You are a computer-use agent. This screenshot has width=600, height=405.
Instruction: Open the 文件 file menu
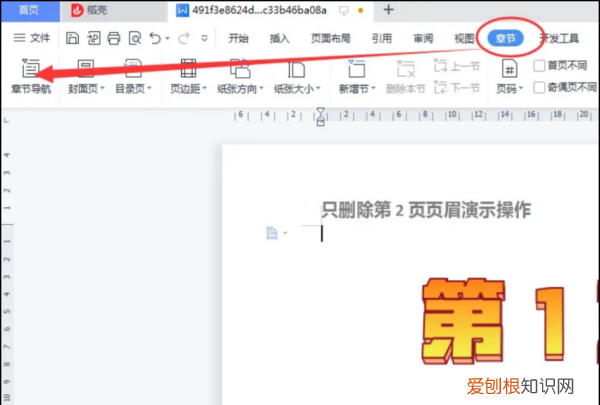[x=32, y=38]
